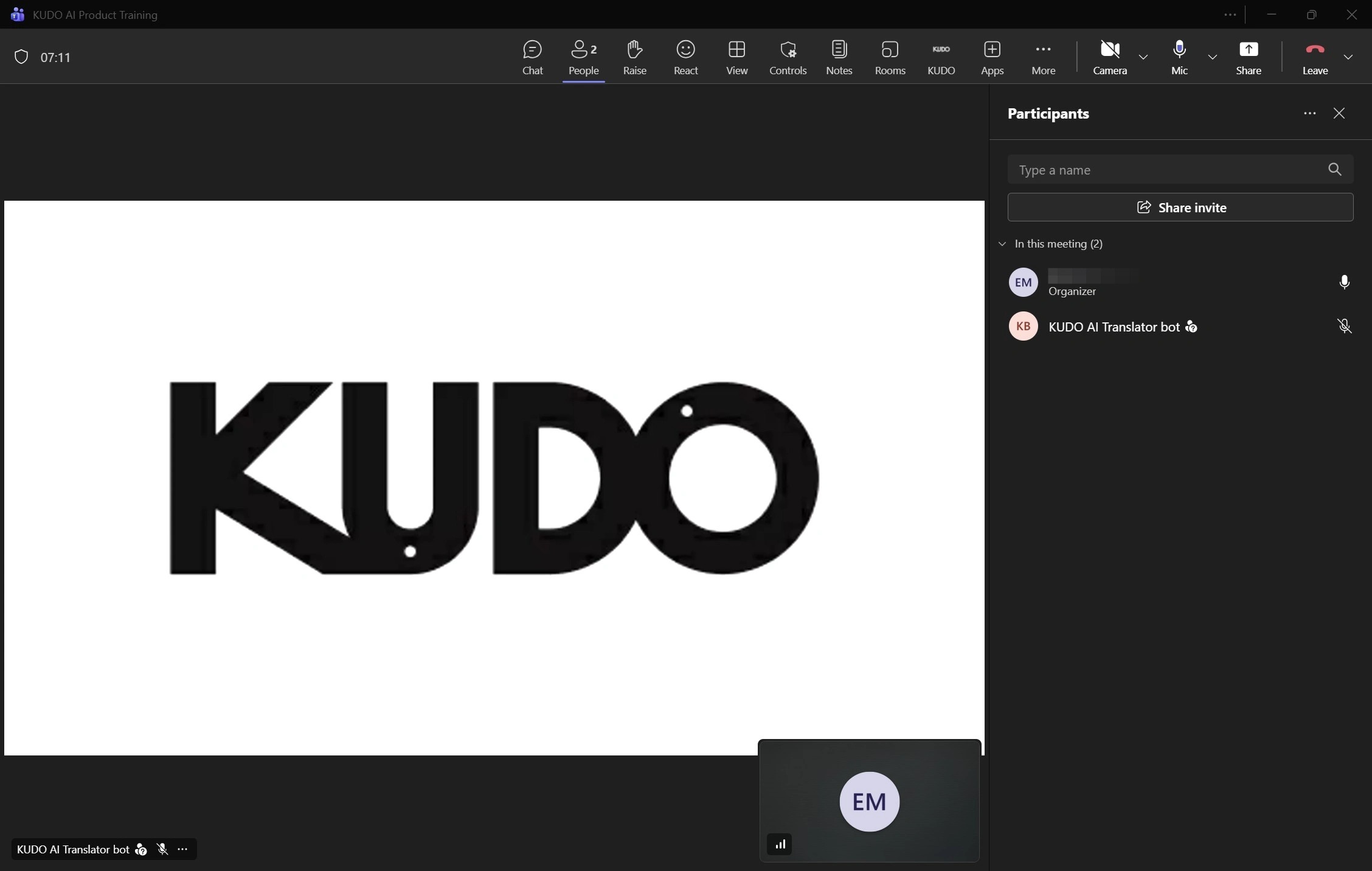Expand the Mic options dropdown arrow
This screenshot has height=871, width=1372.
pyautogui.click(x=1212, y=57)
